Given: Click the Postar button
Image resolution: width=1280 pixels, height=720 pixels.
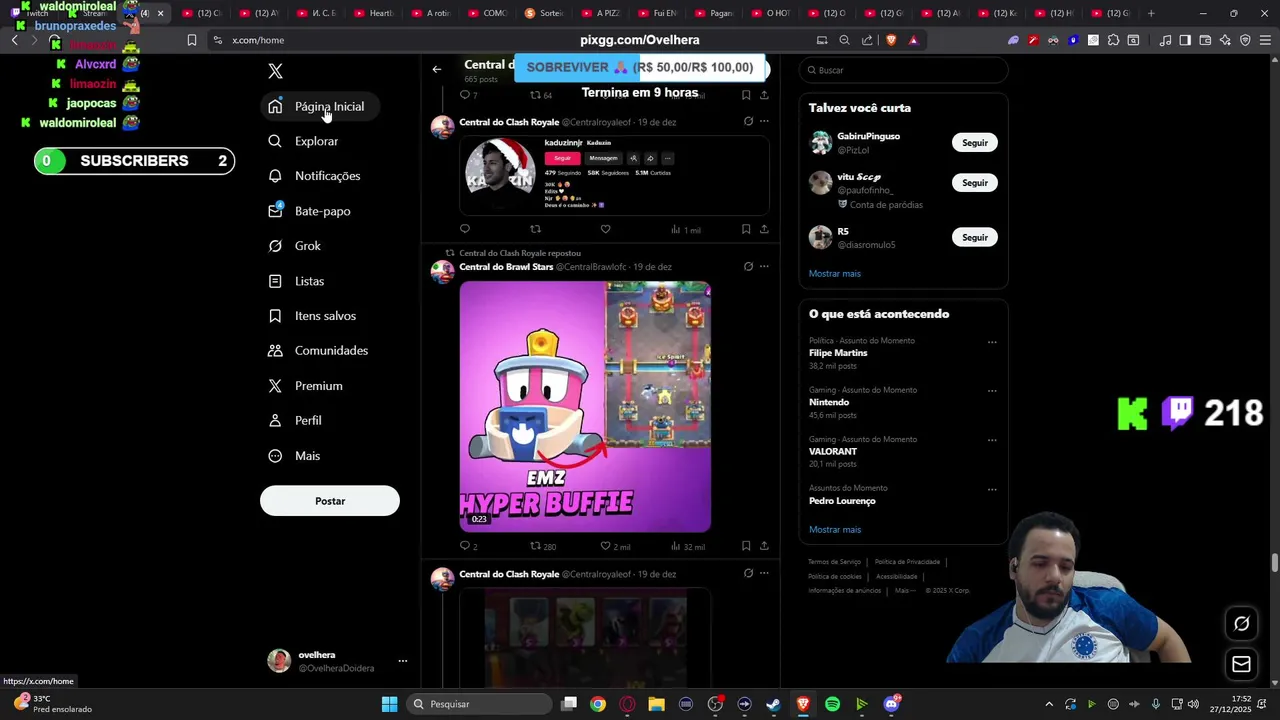Looking at the screenshot, I should click(330, 501).
